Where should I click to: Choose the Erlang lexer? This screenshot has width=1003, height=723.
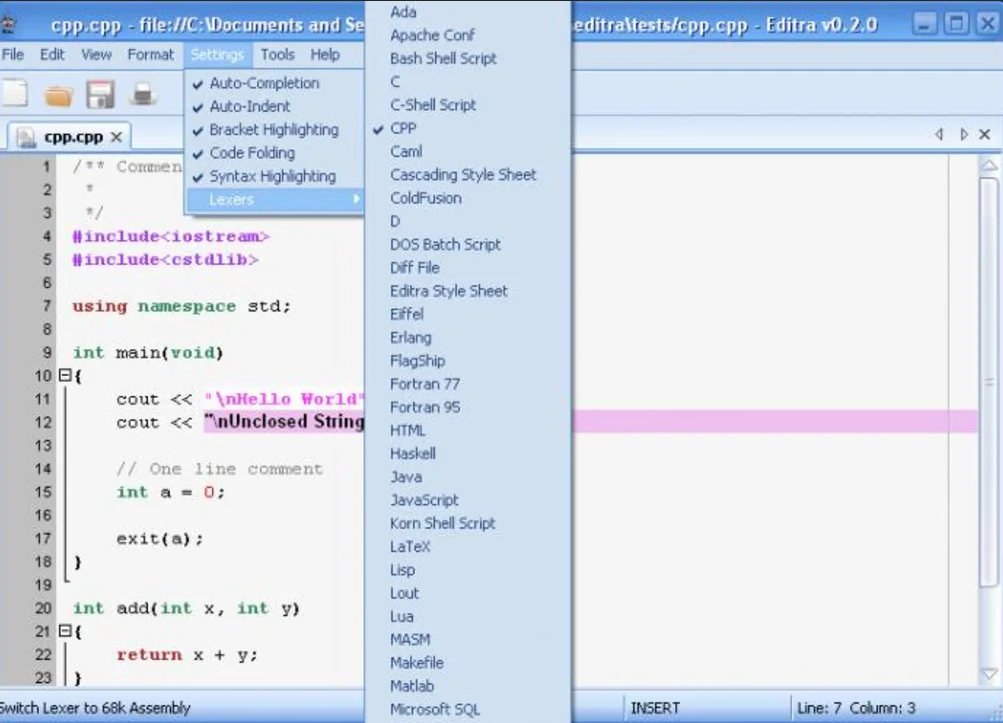coord(468,337)
